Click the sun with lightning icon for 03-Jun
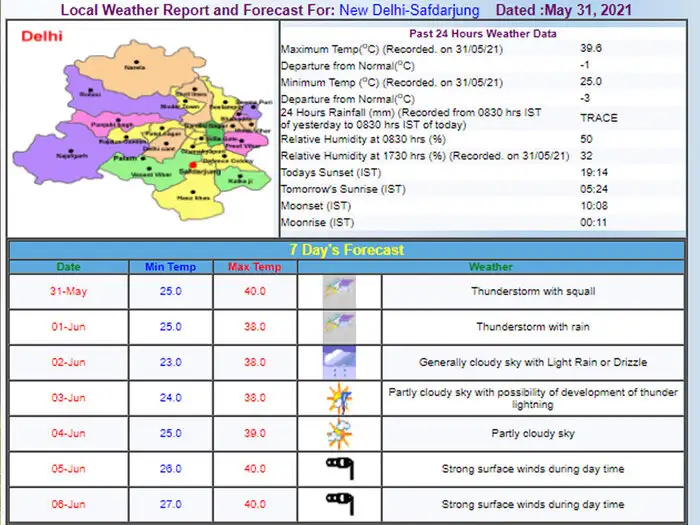The height and width of the screenshot is (525, 700). point(339,398)
